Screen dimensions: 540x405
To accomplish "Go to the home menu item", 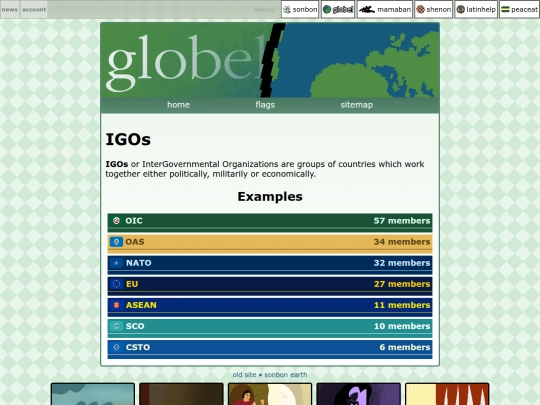I will 178,105.
